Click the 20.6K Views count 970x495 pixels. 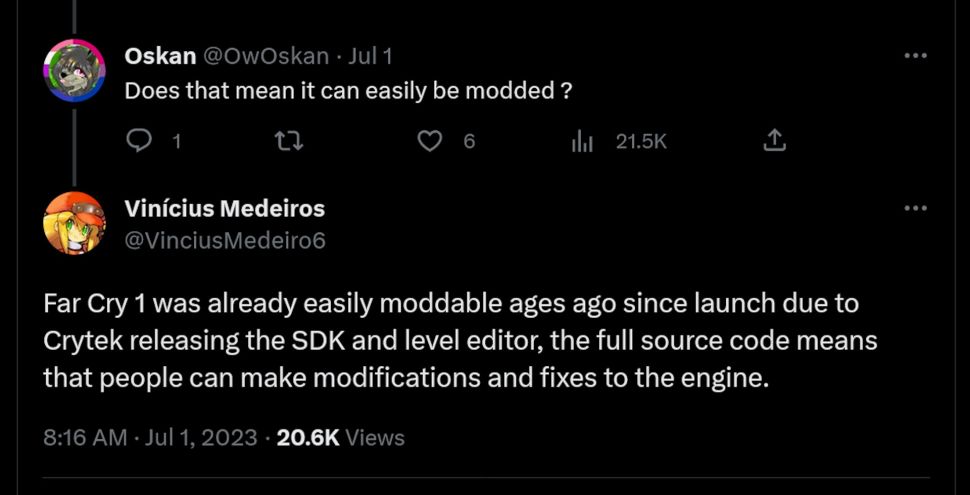(x=340, y=438)
